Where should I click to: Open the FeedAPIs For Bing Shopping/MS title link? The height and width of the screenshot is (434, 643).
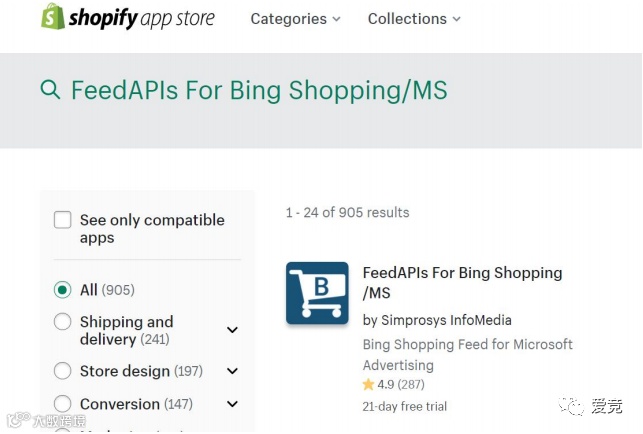462,282
